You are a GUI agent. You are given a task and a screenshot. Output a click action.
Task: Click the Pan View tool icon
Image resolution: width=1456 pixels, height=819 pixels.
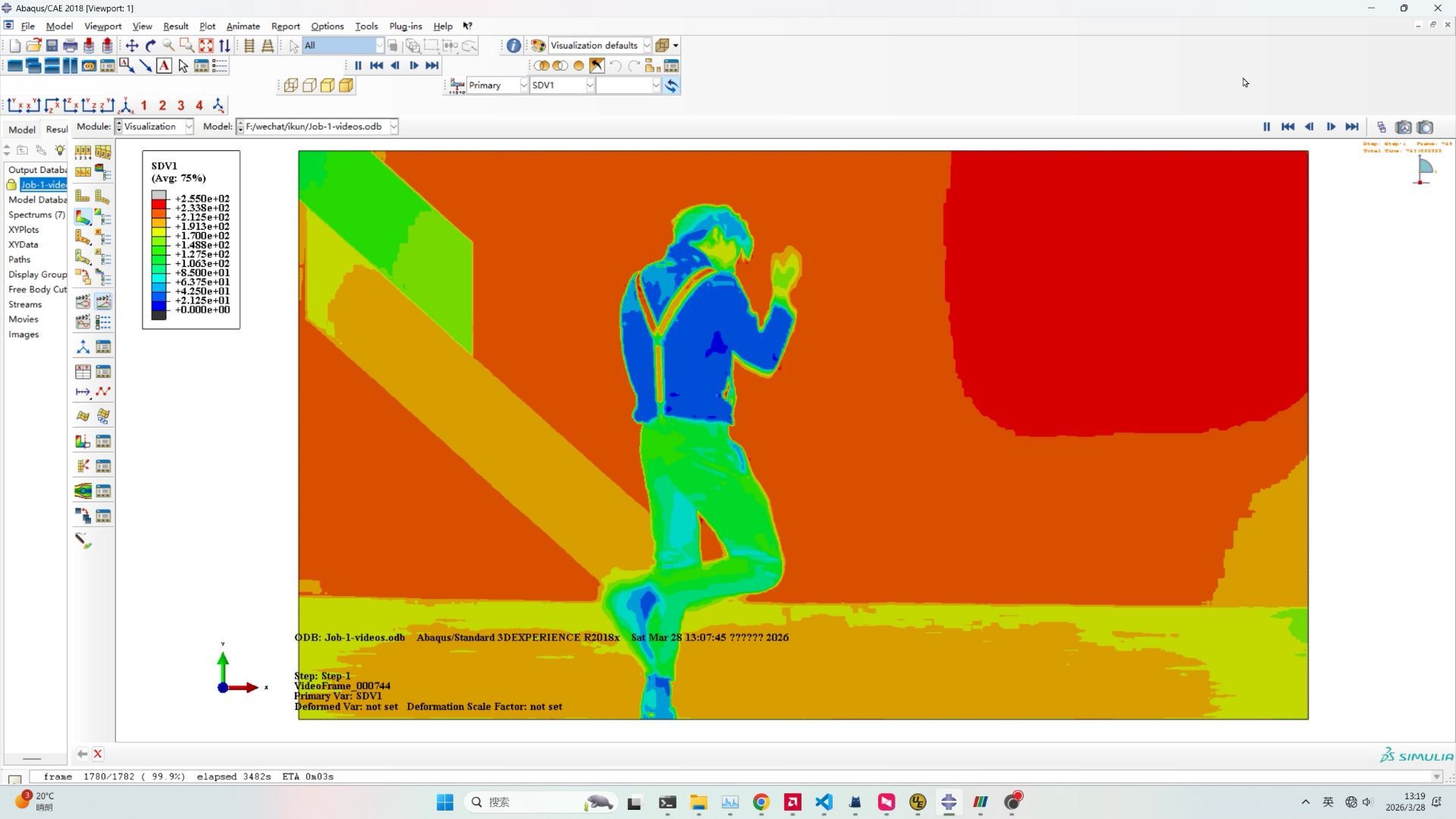[x=132, y=45]
